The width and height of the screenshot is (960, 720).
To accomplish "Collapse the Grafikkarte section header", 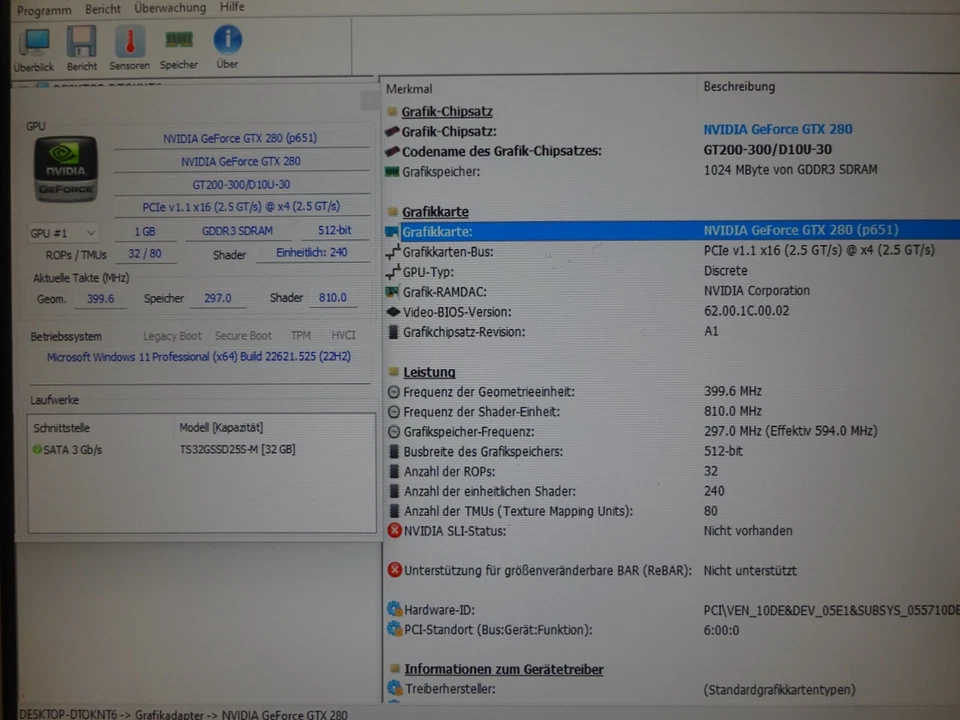I will (x=435, y=211).
